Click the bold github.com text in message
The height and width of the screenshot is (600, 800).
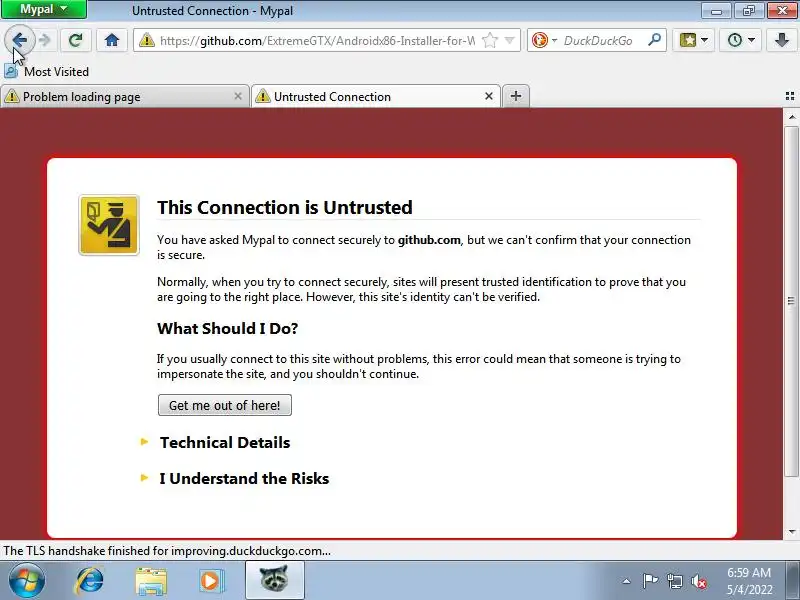tap(429, 240)
